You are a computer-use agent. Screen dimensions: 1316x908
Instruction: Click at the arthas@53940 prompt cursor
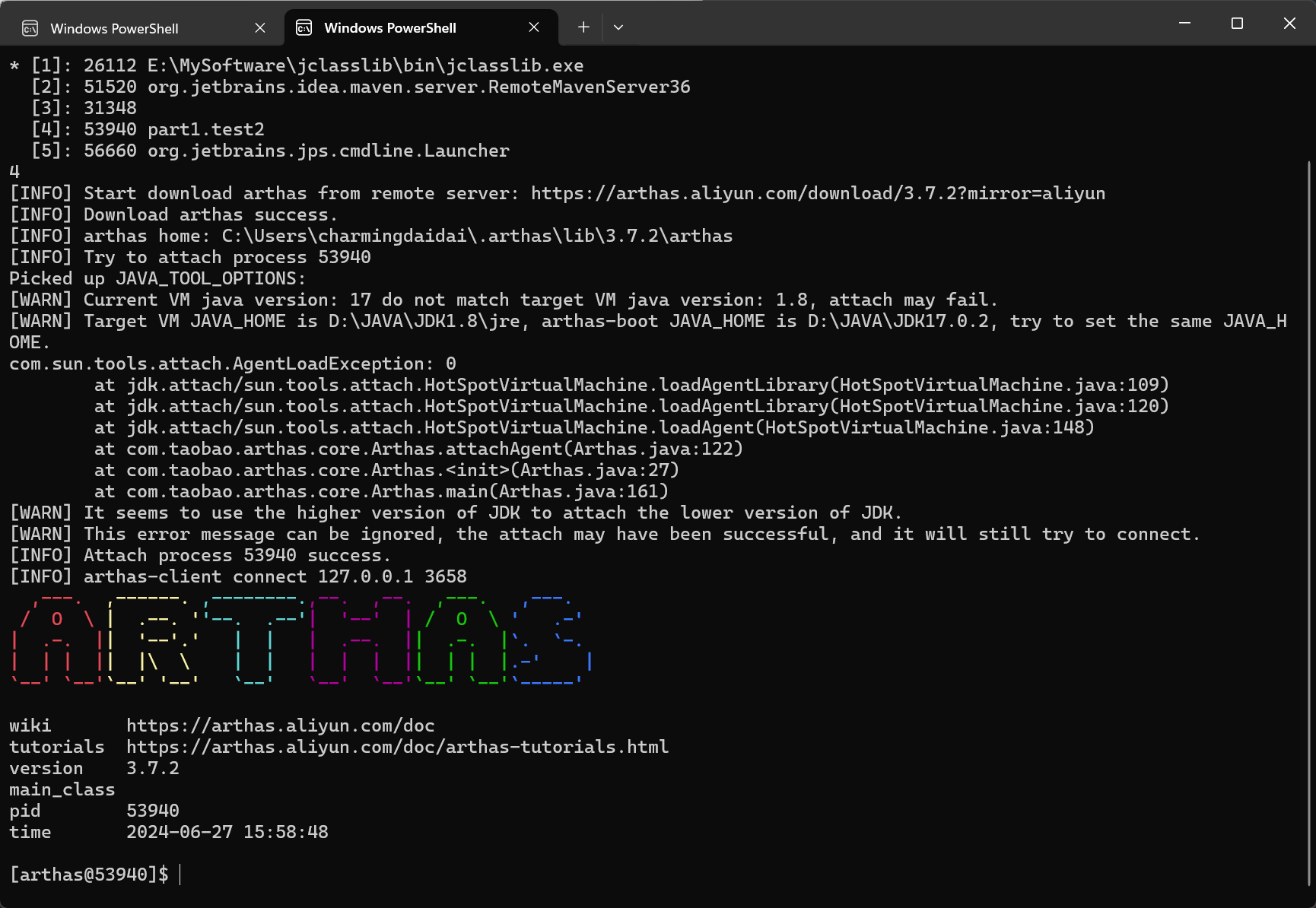tap(181, 875)
